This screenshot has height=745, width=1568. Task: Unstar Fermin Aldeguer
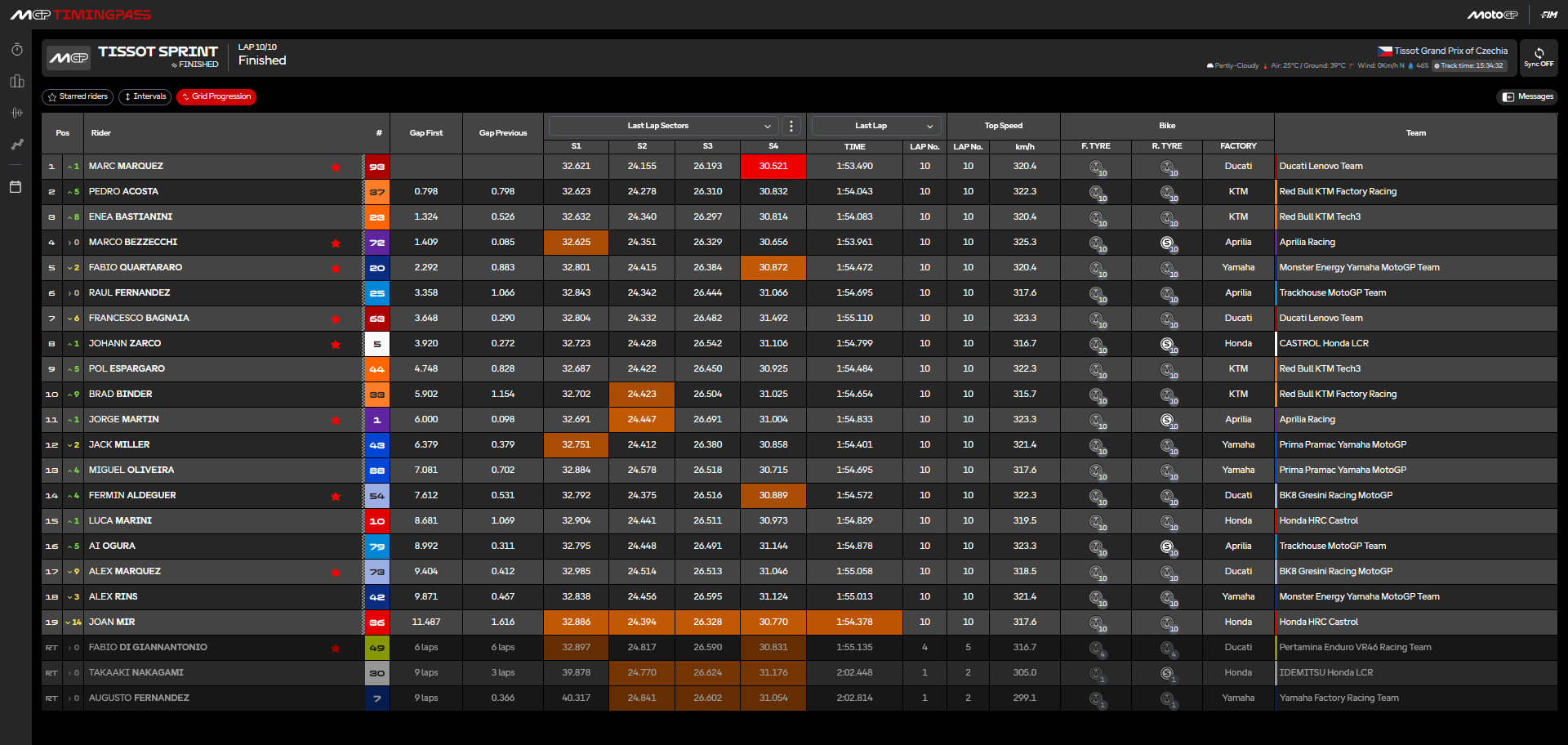(x=336, y=496)
